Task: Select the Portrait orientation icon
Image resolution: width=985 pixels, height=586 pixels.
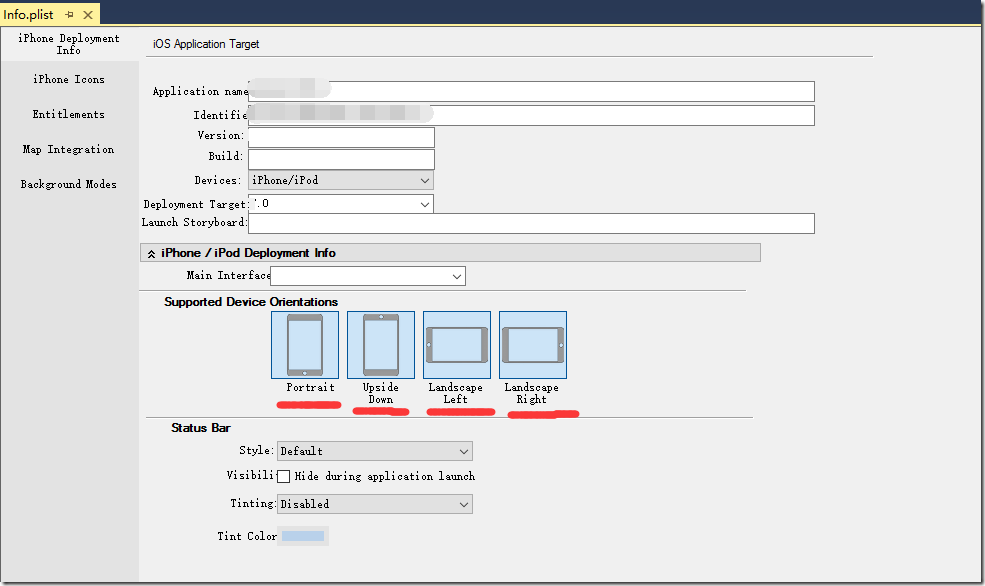Action: click(305, 345)
